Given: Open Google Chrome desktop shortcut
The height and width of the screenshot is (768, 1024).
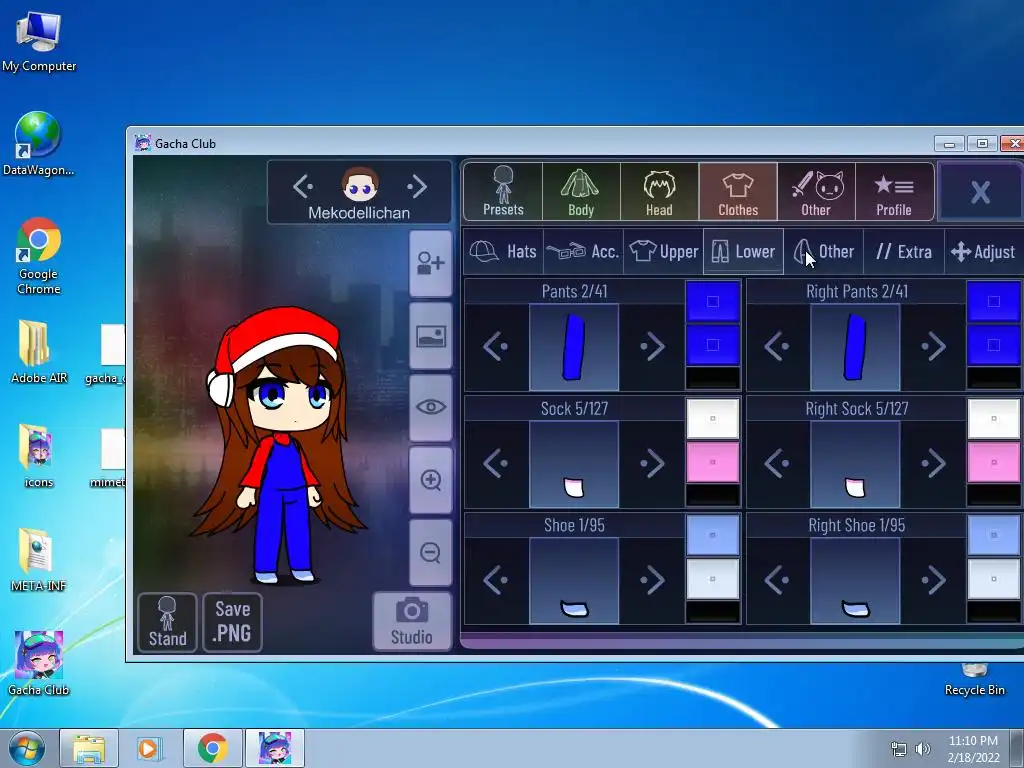Looking at the screenshot, I should click(39, 256).
